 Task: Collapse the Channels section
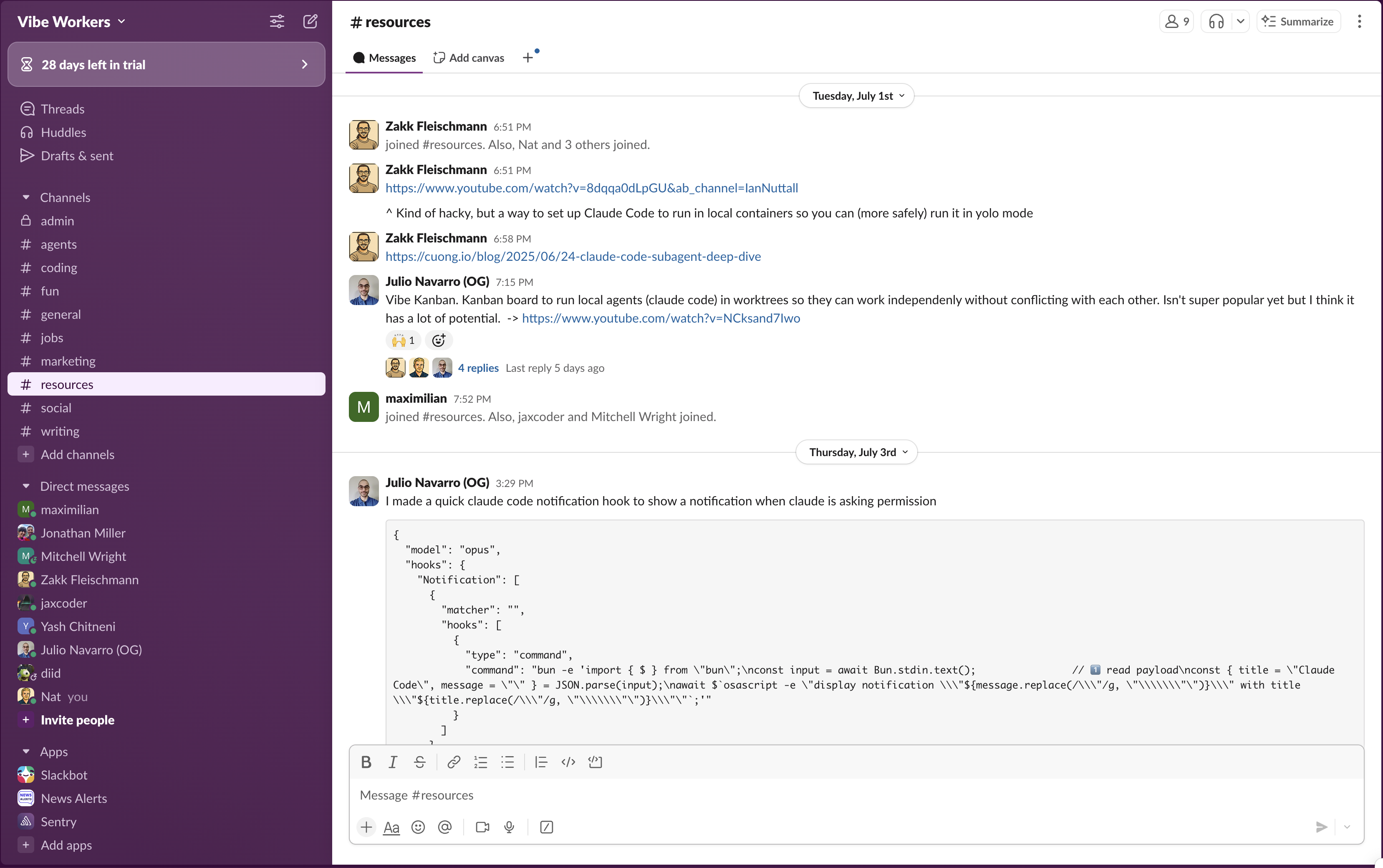pyautogui.click(x=26, y=197)
